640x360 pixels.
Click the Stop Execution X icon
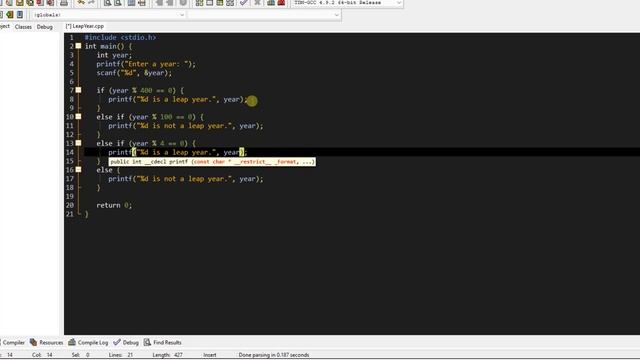point(257,2)
